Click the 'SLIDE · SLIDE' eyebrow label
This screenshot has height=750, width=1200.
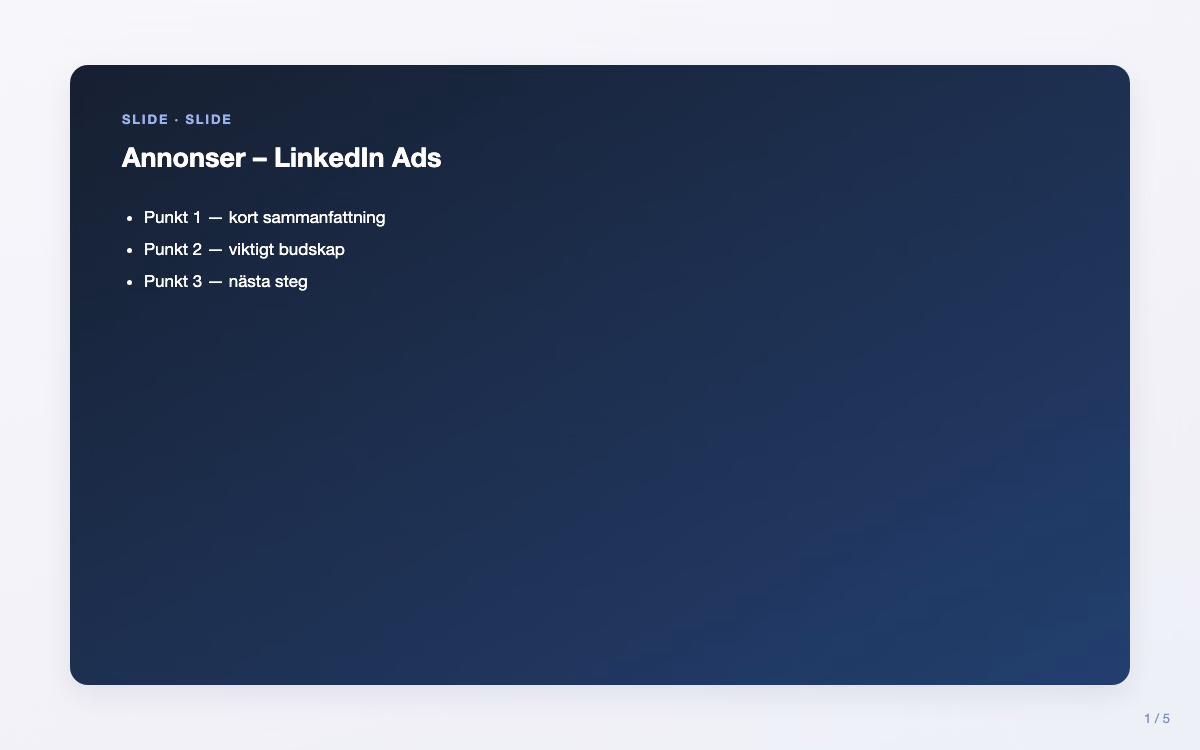(x=177, y=119)
